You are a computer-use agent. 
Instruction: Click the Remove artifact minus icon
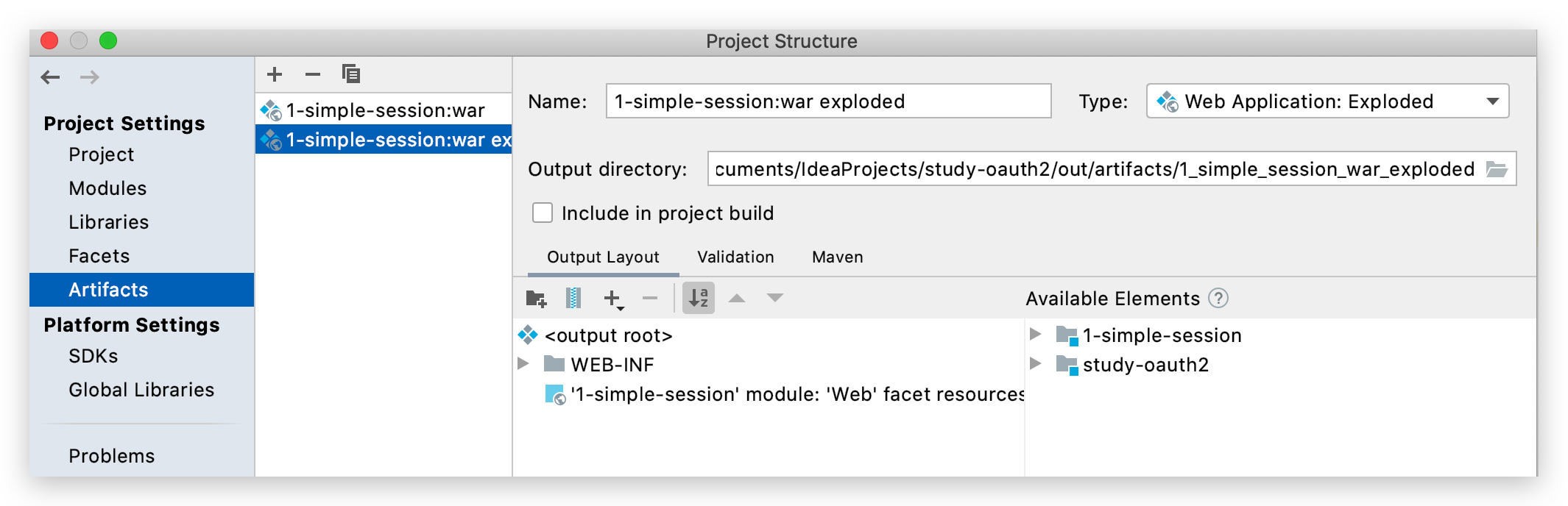313,74
